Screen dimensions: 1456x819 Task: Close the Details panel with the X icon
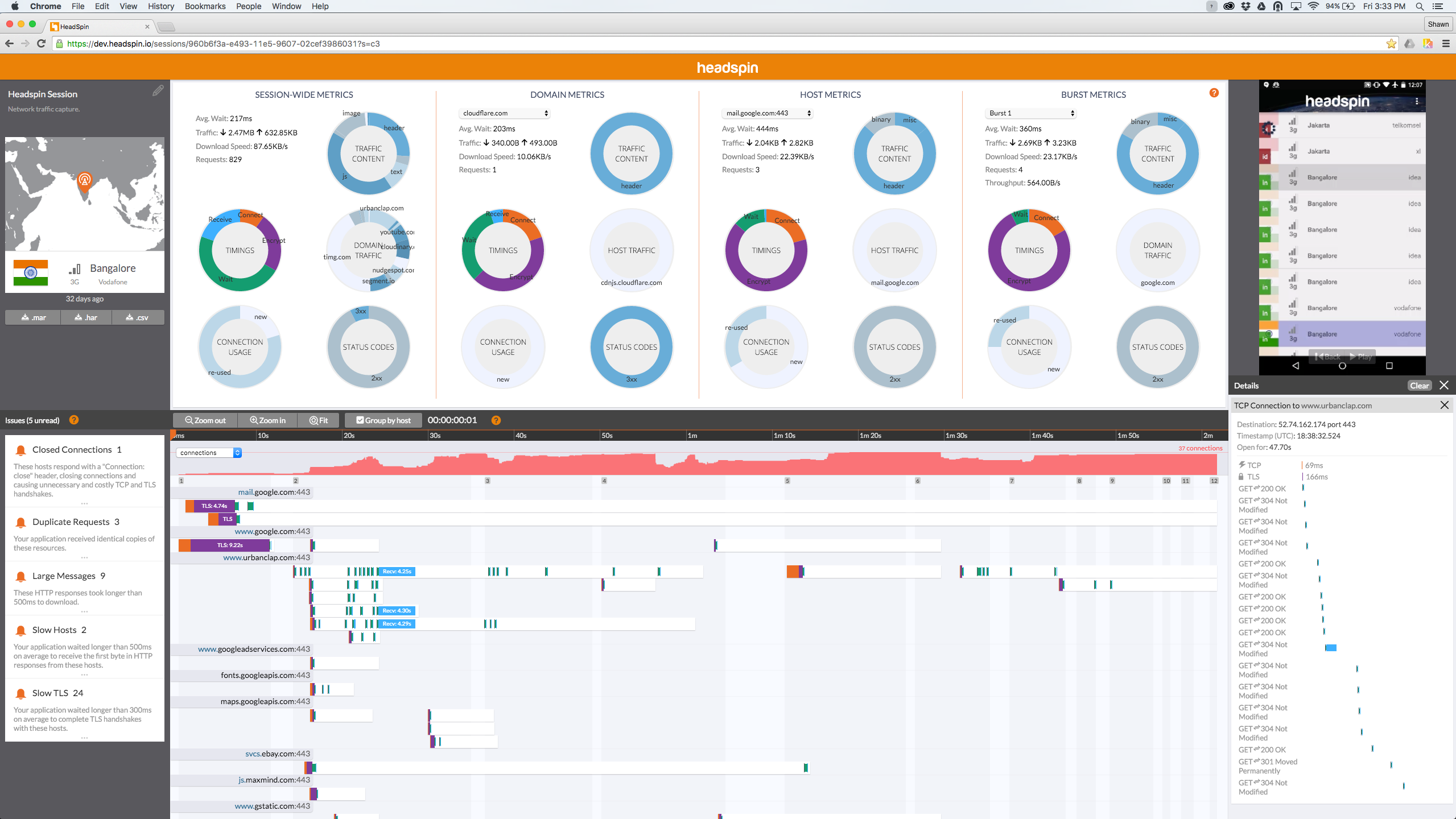(1444, 385)
